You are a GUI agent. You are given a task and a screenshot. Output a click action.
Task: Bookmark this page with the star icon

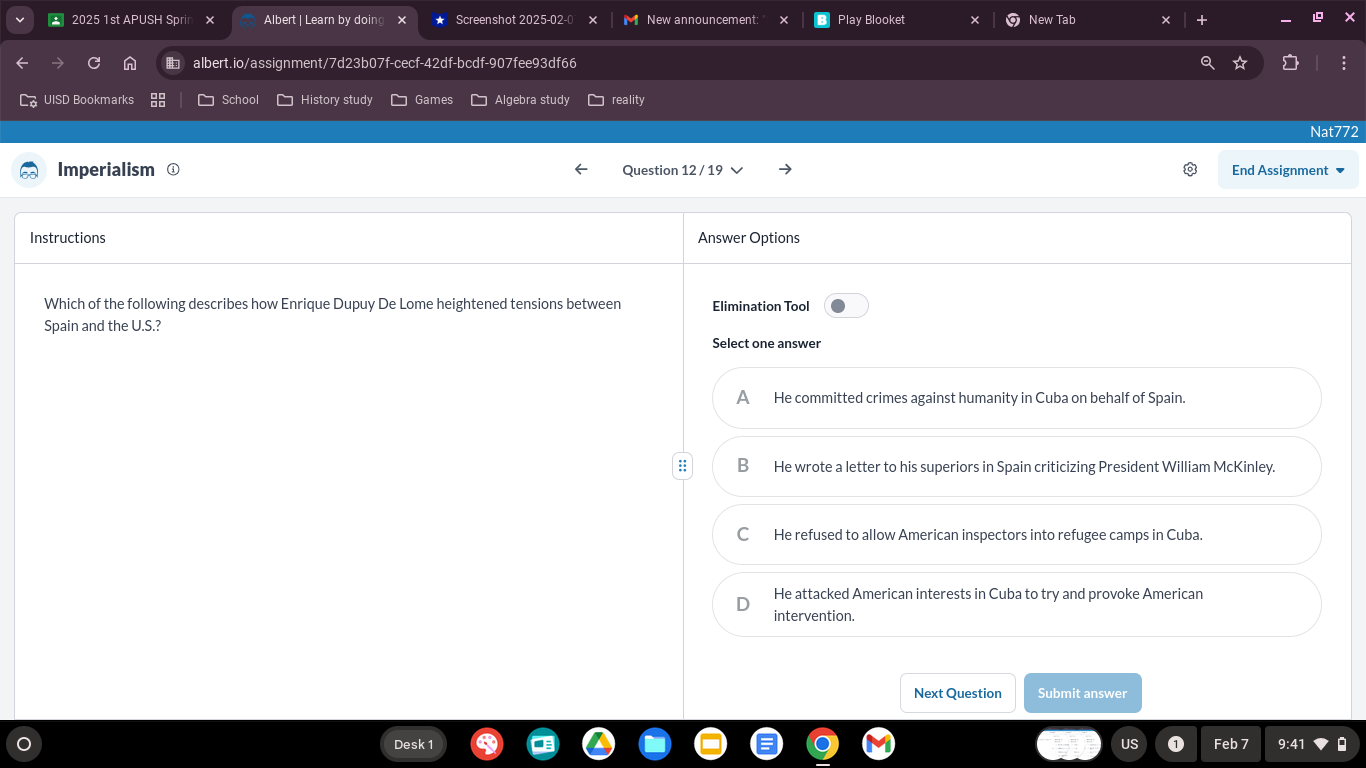pyautogui.click(x=1240, y=63)
